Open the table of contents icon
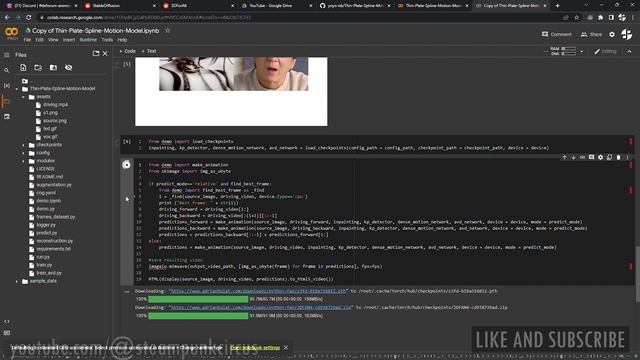Screen dimensions: 640x360 click(7, 55)
